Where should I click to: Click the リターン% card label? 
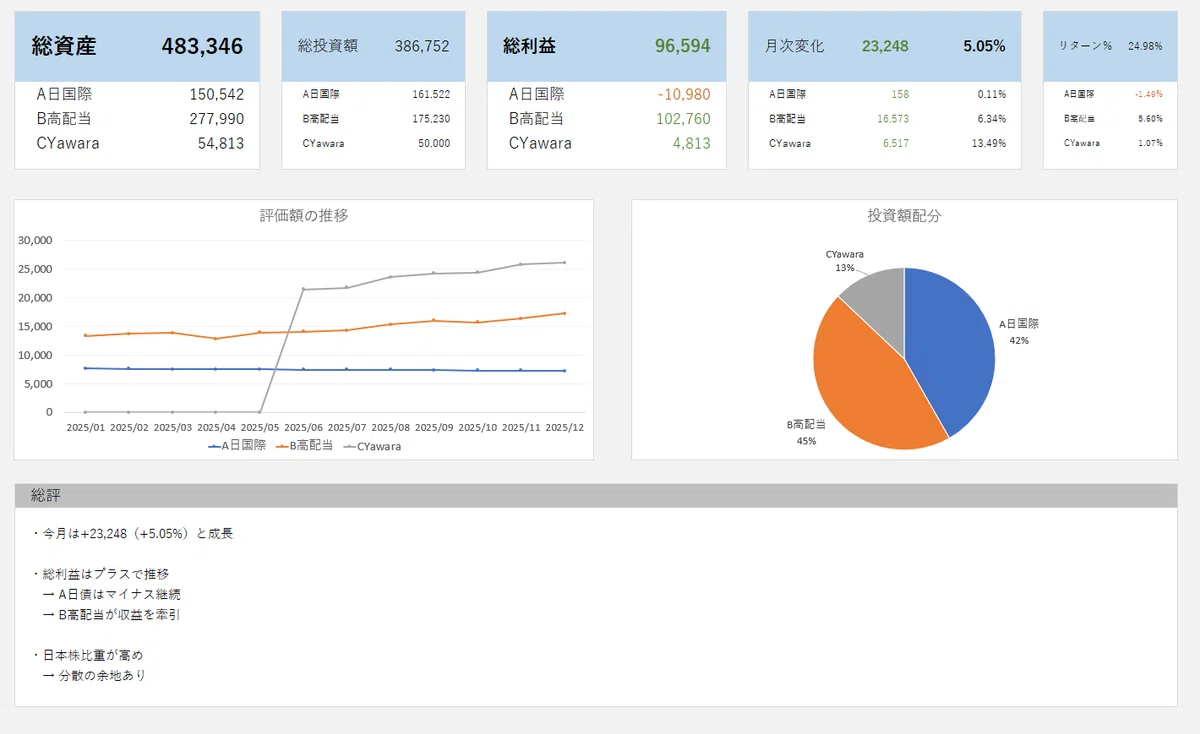pyautogui.click(x=1085, y=46)
